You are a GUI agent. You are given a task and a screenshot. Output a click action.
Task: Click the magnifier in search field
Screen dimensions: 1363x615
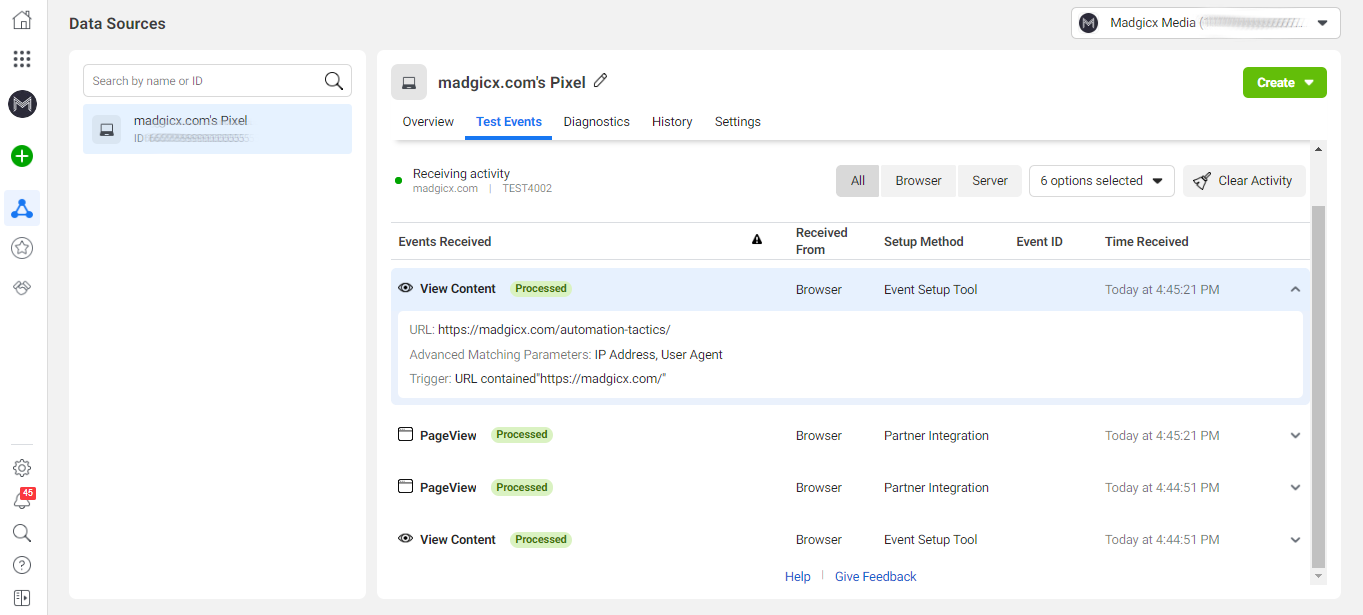coord(334,81)
